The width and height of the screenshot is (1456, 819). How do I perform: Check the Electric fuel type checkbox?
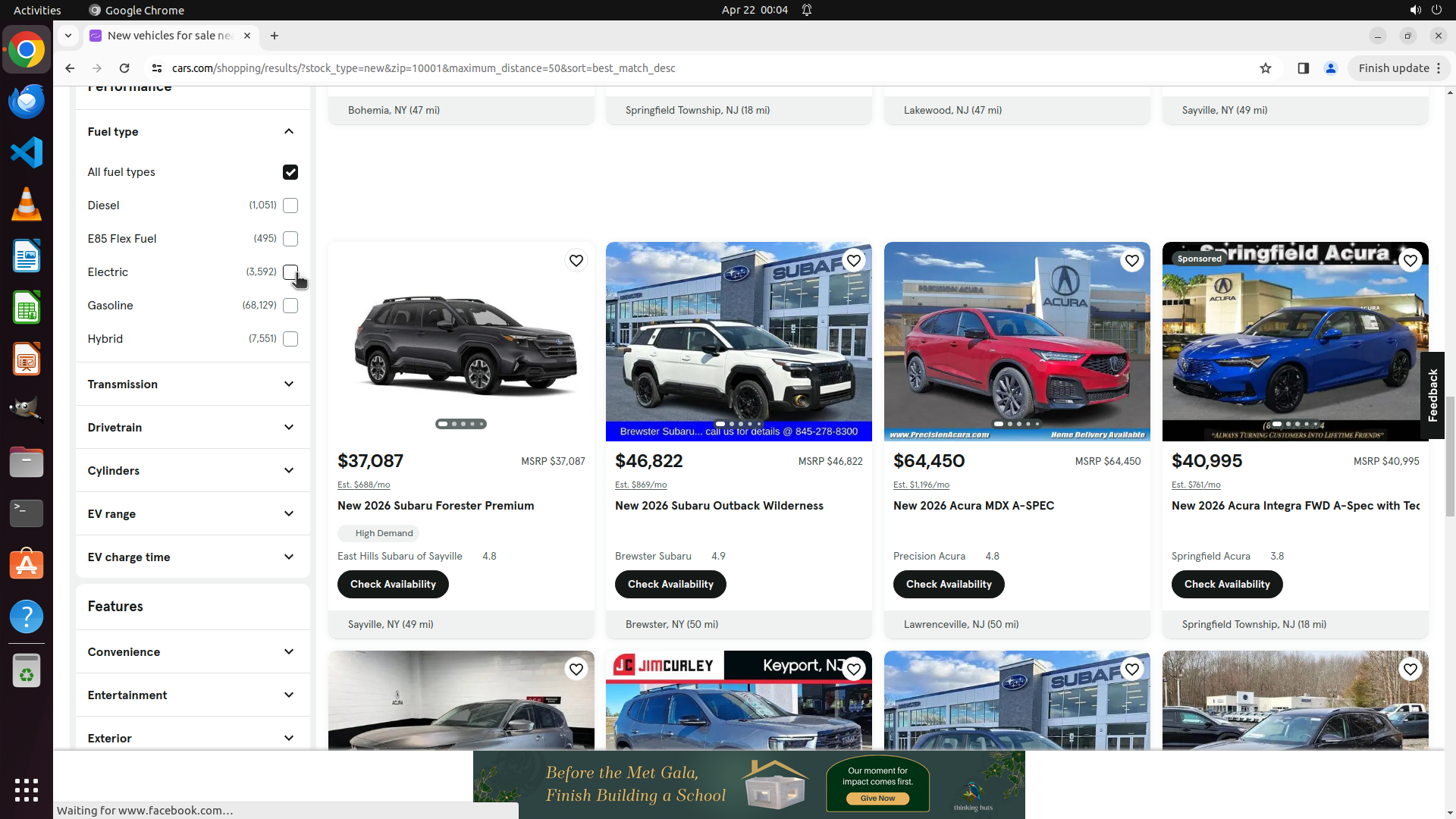(x=290, y=271)
